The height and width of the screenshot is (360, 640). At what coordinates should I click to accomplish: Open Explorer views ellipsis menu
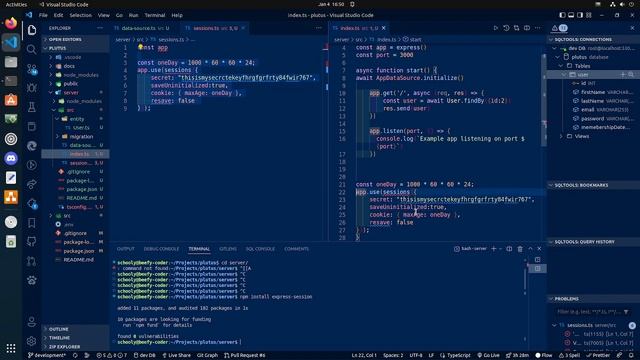click(100, 28)
